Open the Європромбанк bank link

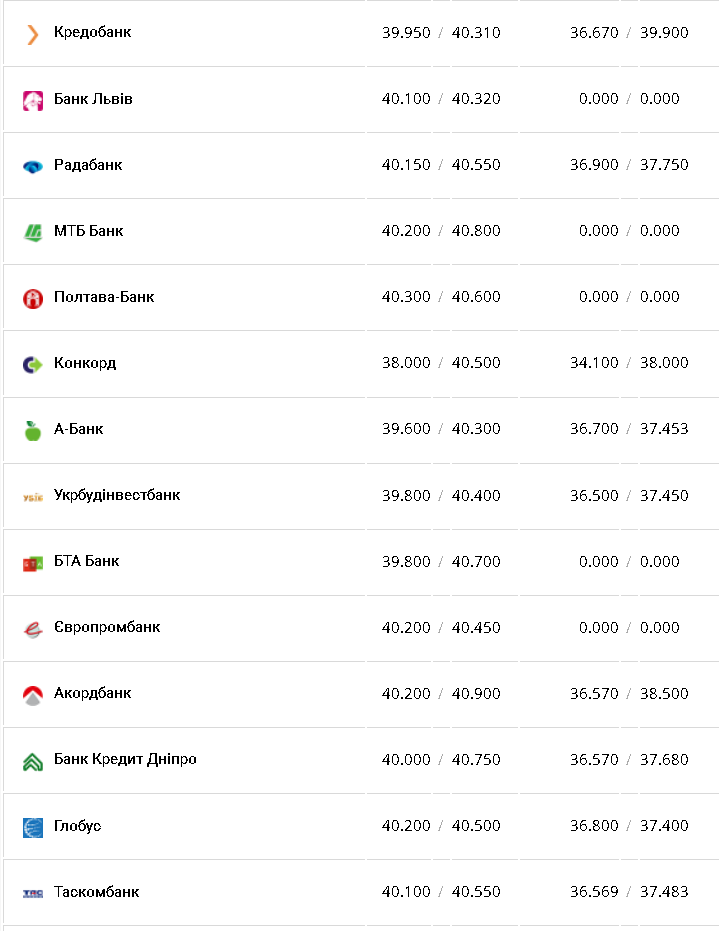(x=107, y=627)
